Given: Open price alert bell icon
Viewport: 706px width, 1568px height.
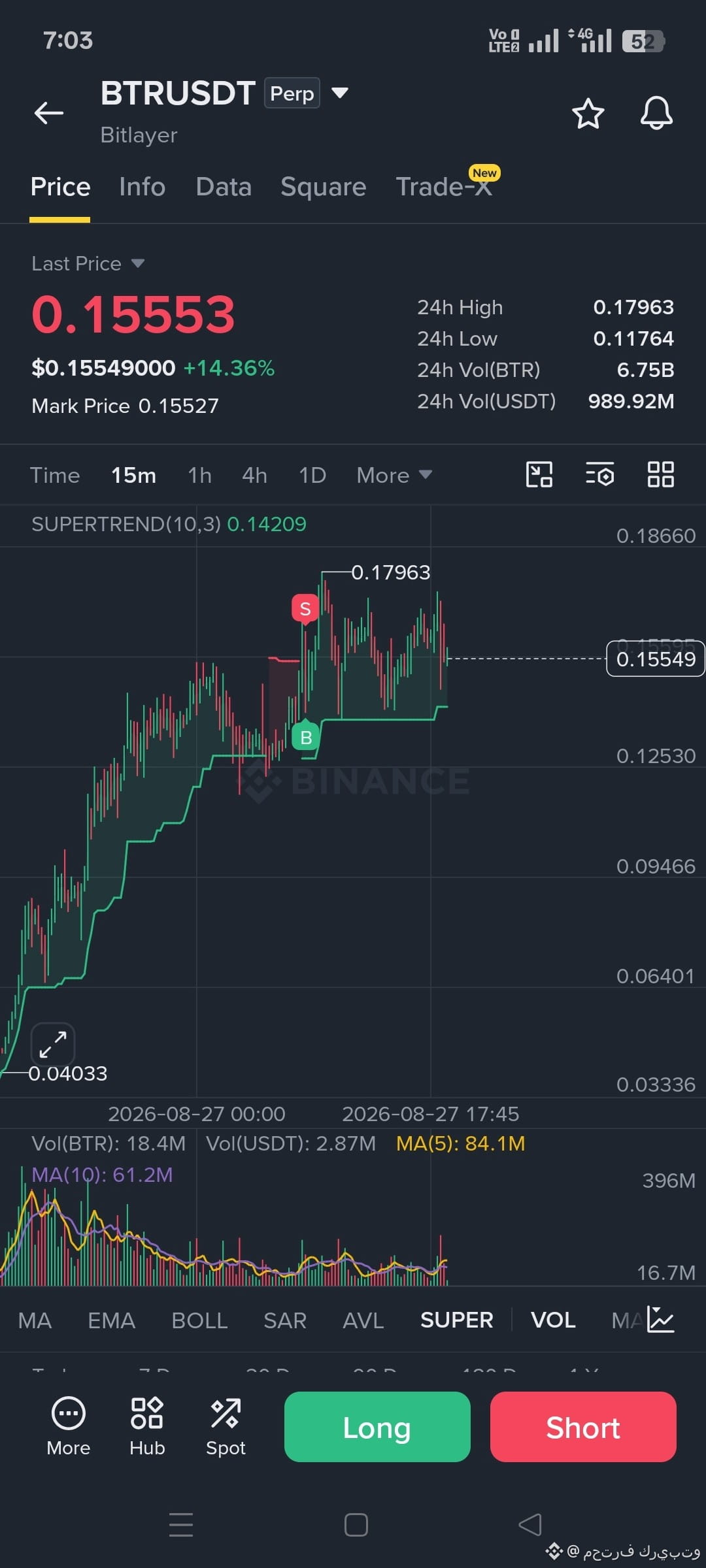Looking at the screenshot, I should click(656, 113).
